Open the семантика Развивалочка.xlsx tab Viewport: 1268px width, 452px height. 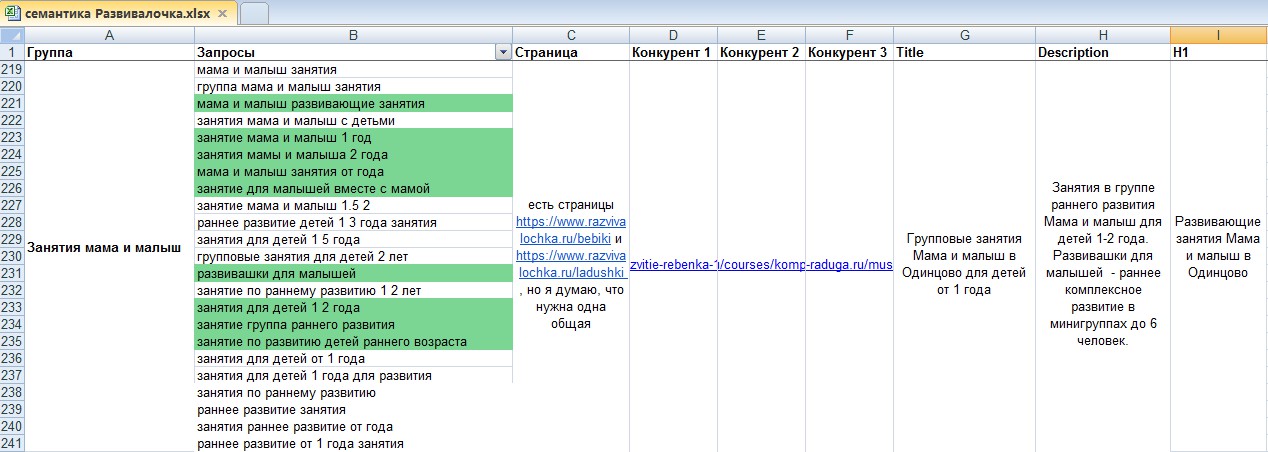pyautogui.click(x=119, y=13)
